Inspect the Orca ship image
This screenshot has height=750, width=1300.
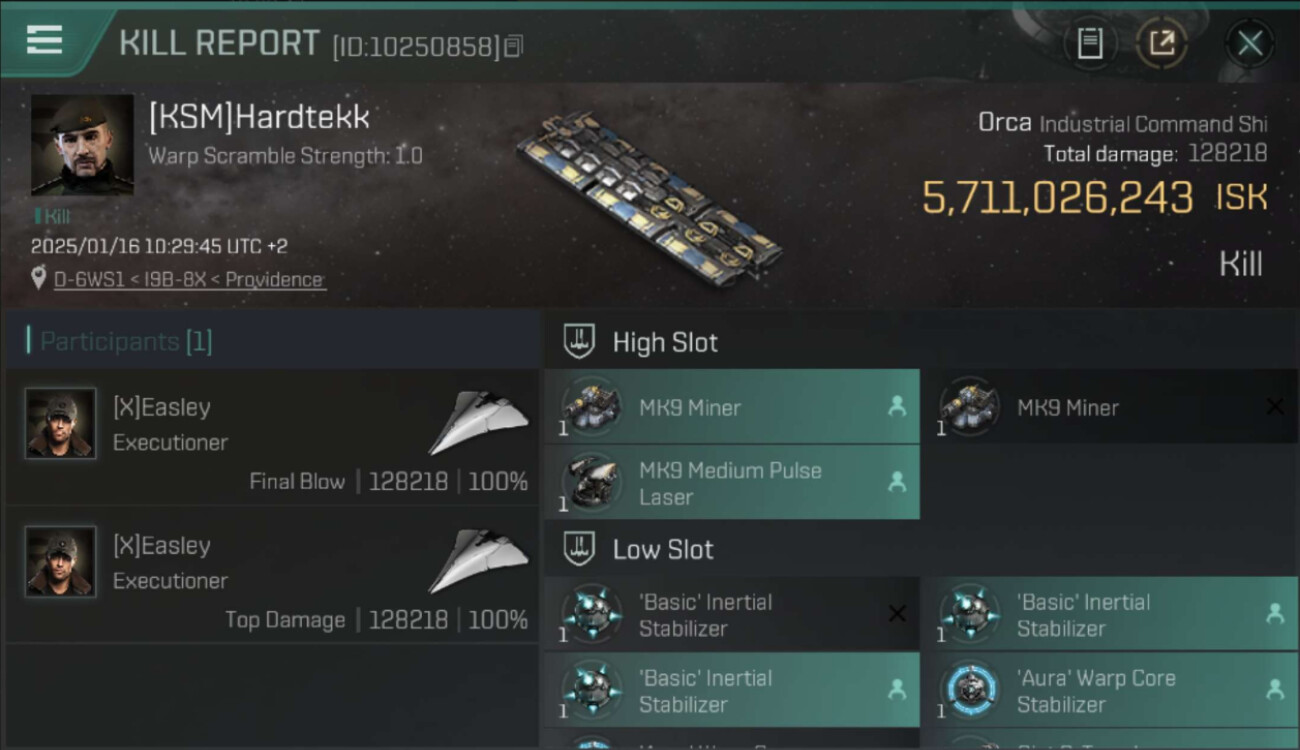[647, 195]
